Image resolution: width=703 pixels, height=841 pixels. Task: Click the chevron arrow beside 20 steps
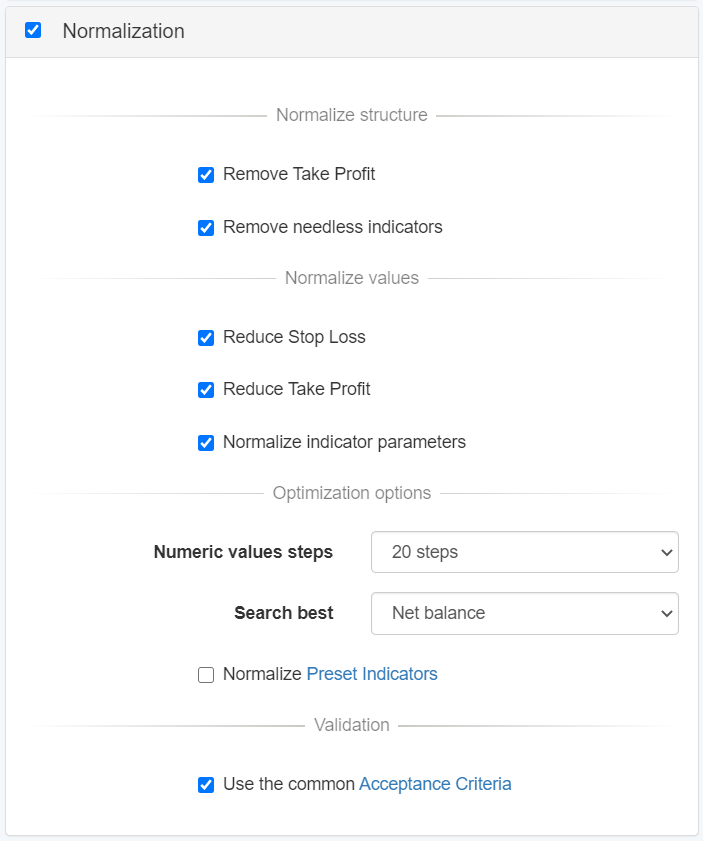667,552
